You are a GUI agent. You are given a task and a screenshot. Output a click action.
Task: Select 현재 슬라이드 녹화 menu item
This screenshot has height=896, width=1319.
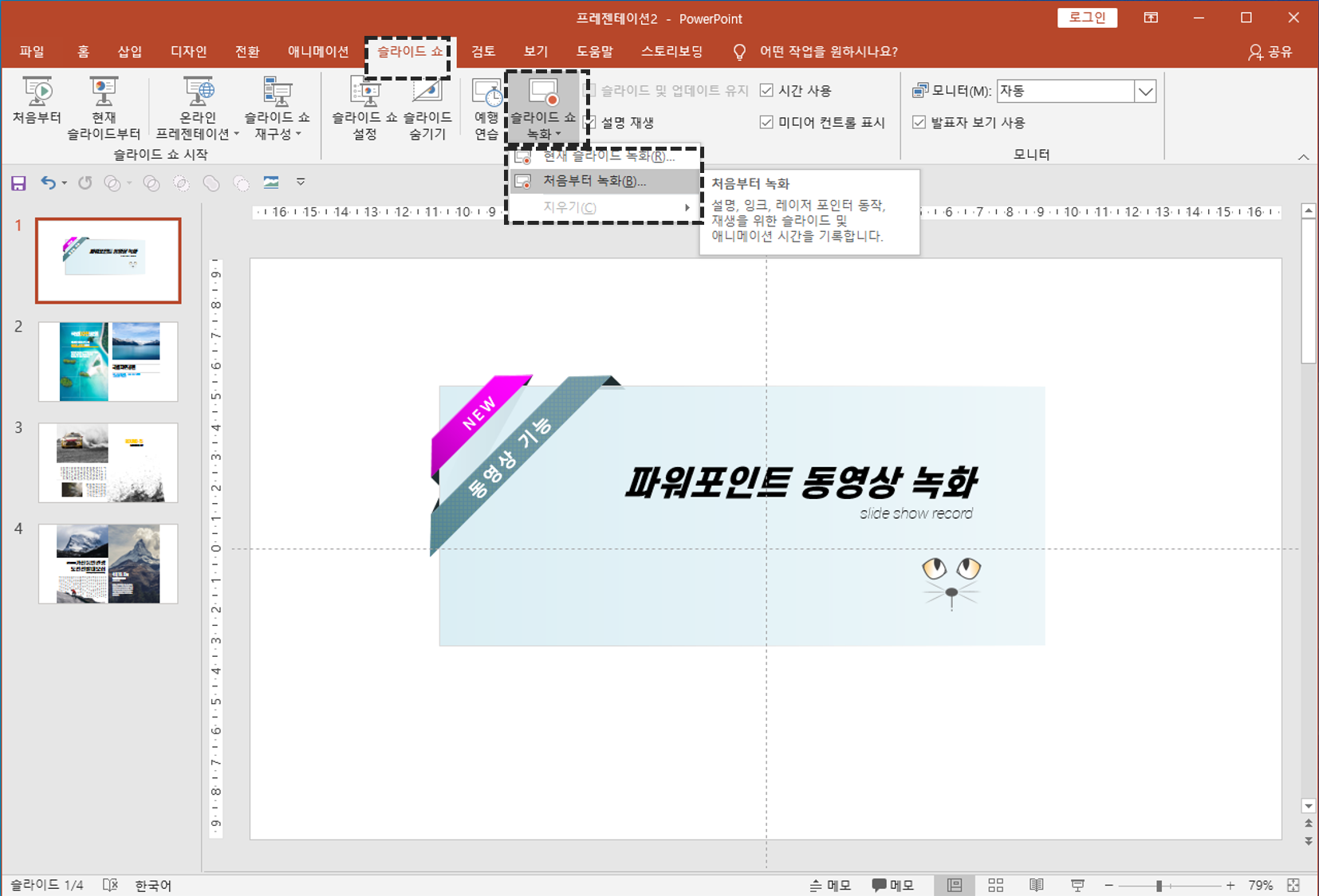point(603,156)
